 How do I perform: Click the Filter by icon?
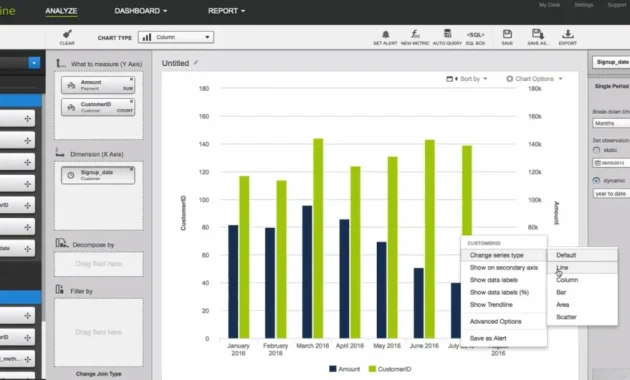click(59, 289)
